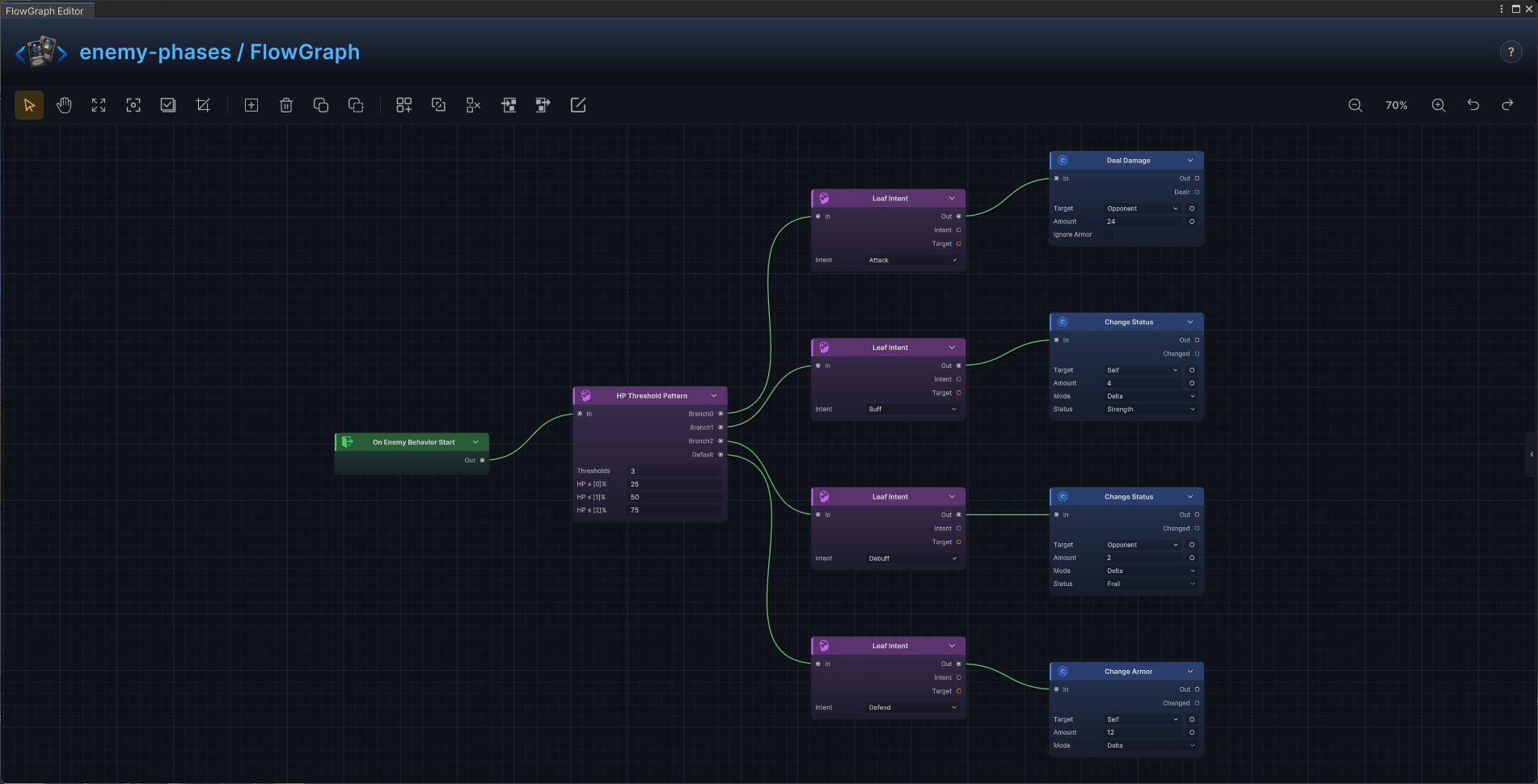Click the fit-to-screen expand arrows icon
The image size is (1538, 784).
[99, 105]
